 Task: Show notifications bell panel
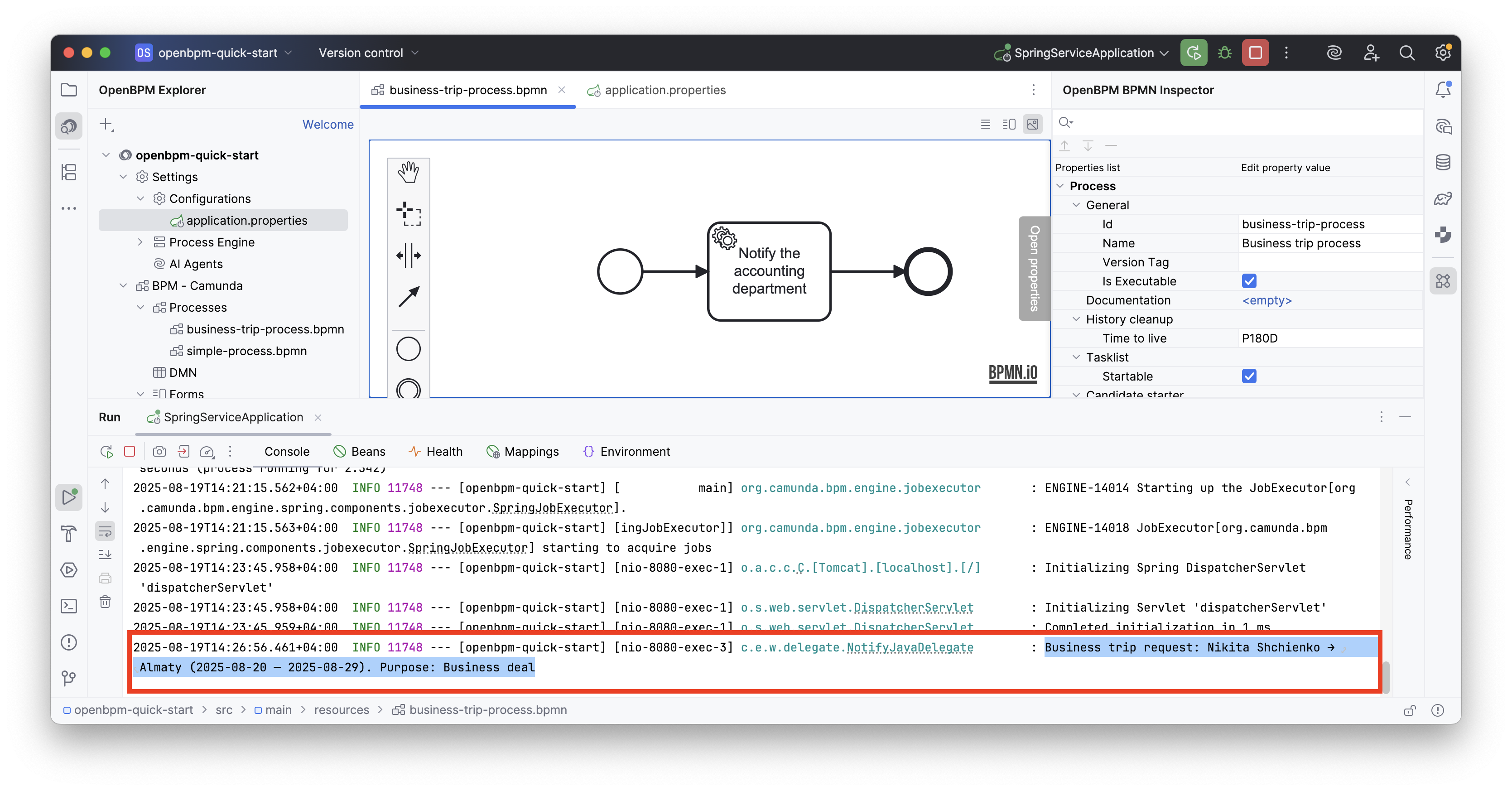pyautogui.click(x=1443, y=90)
